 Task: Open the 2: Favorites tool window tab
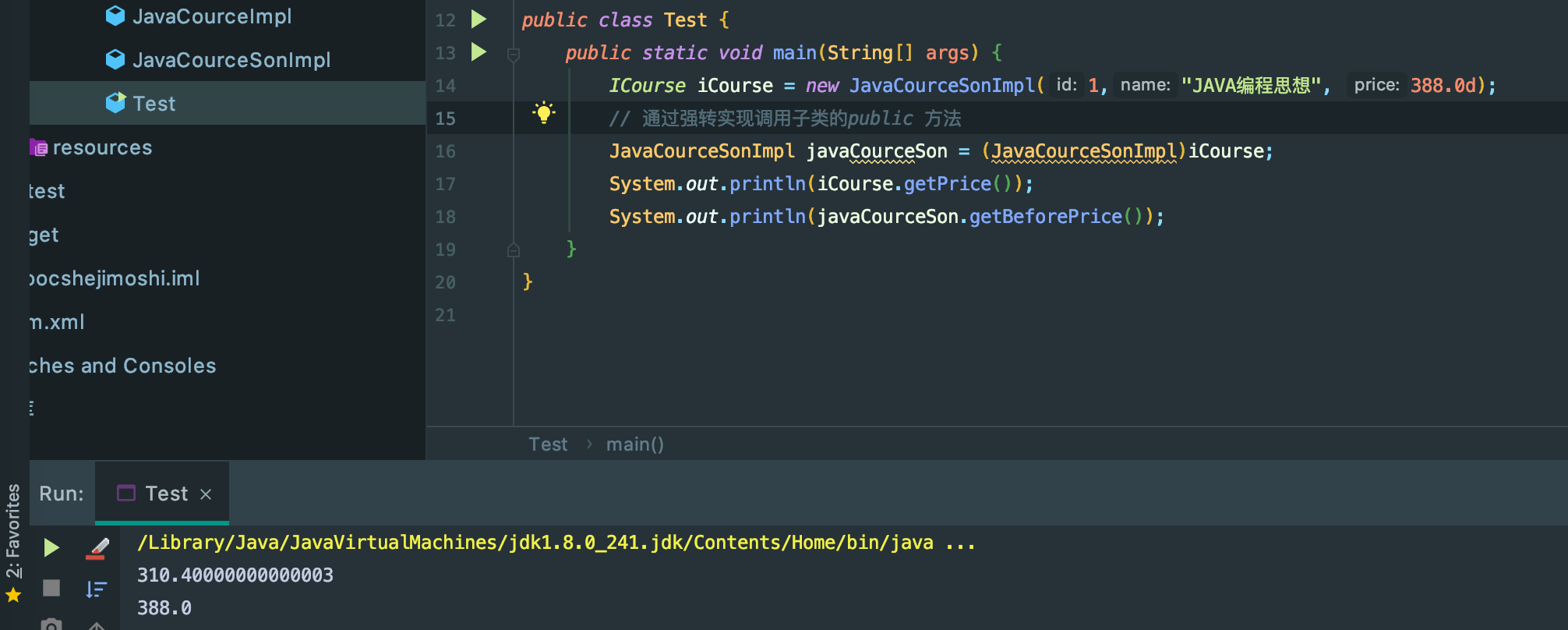[x=13, y=530]
